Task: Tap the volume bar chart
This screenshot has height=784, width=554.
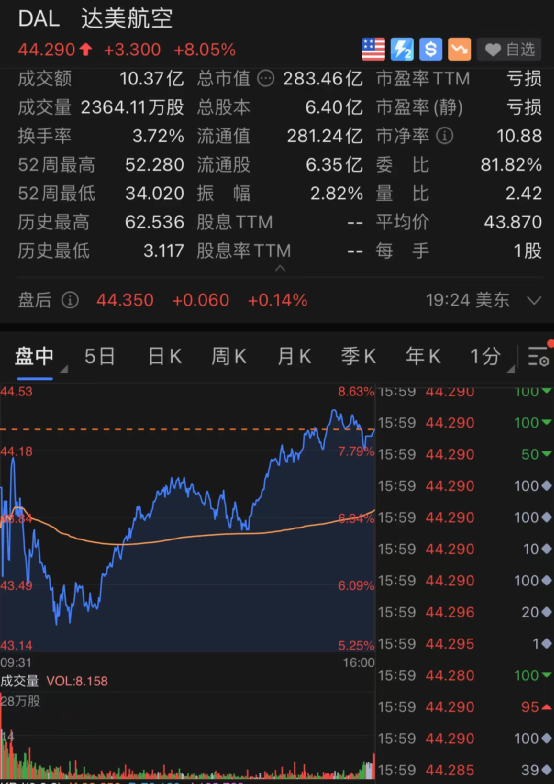Action: pyautogui.click(x=188, y=735)
